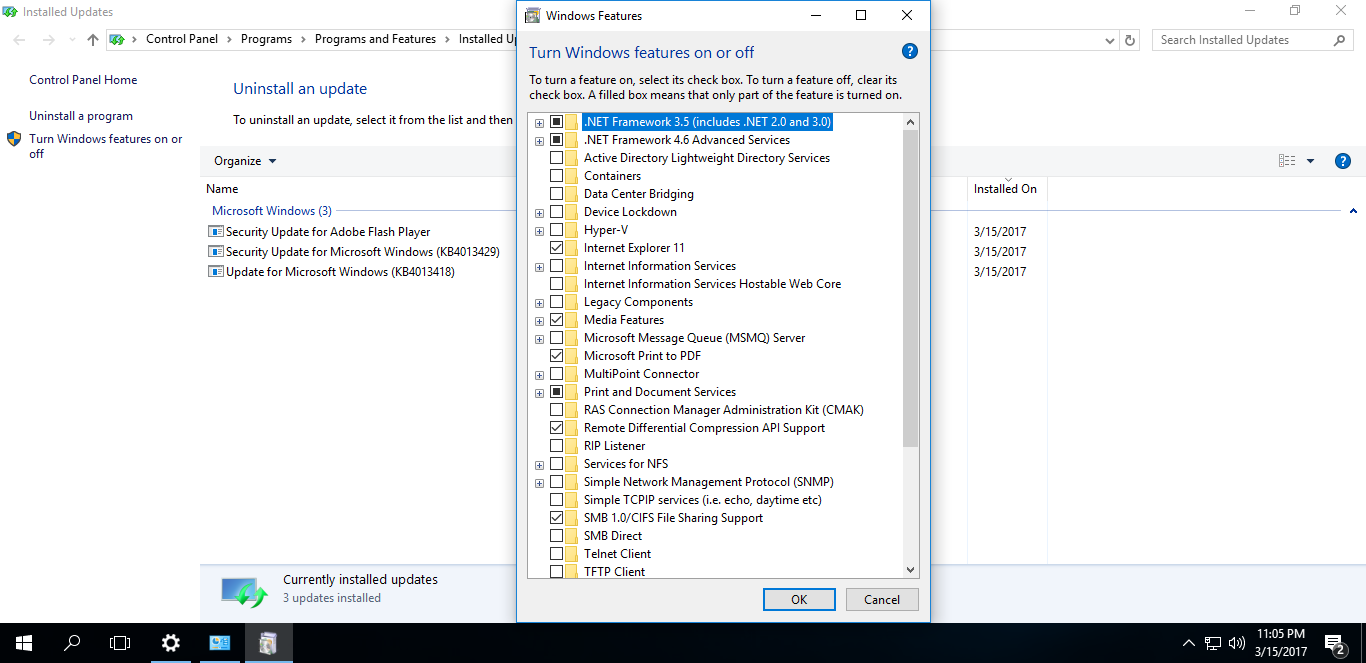Click folder icon beside Telnet Client

[x=571, y=554]
